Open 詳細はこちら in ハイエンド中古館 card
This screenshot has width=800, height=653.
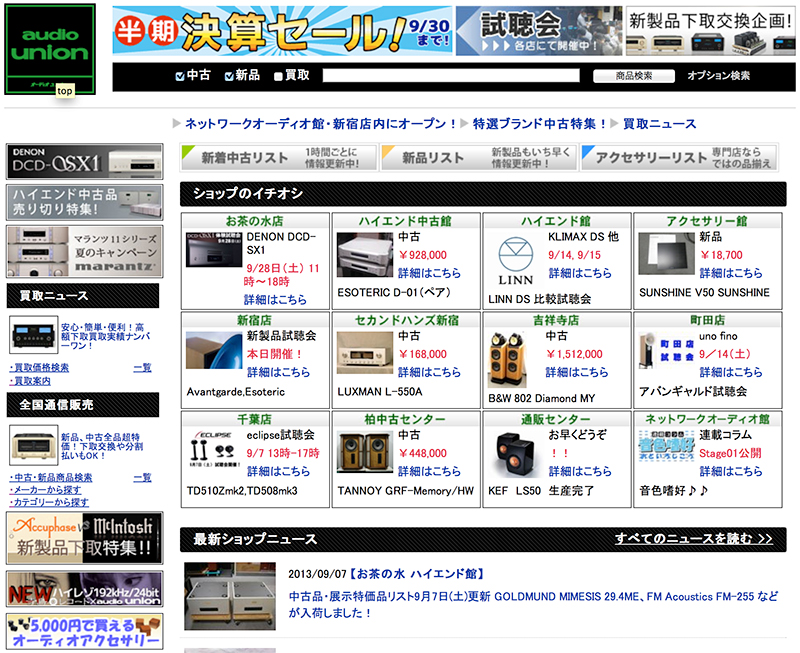(429, 273)
